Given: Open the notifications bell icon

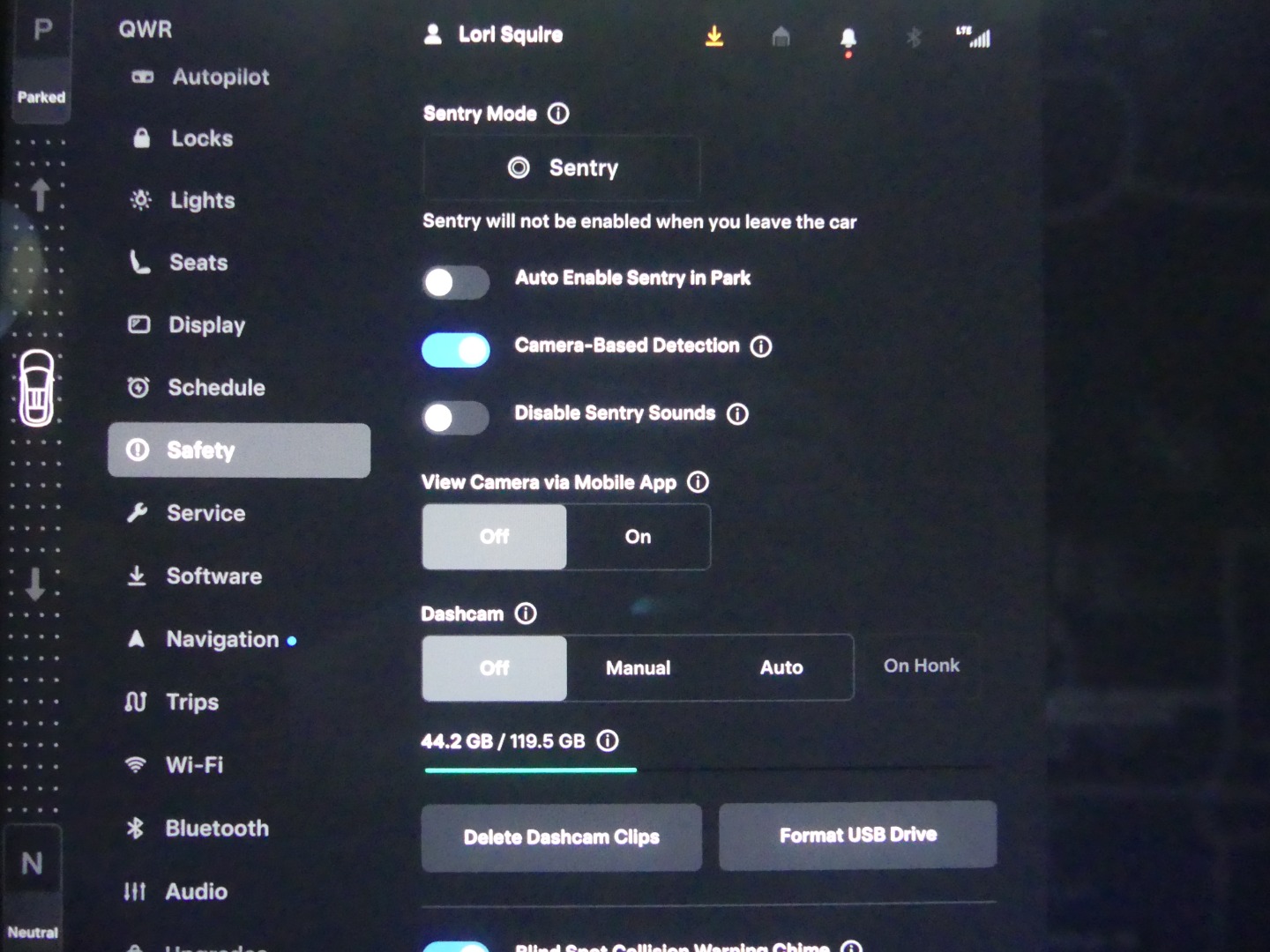Looking at the screenshot, I should (848, 38).
